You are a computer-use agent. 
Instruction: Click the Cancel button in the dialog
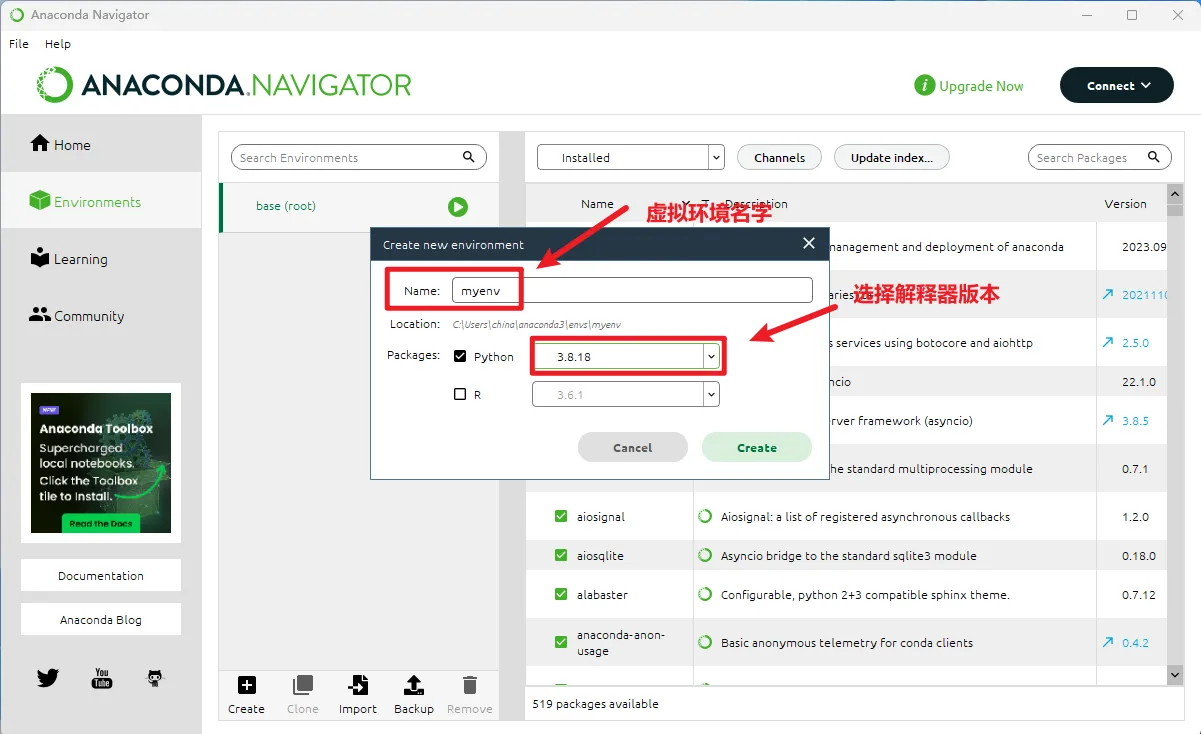click(x=632, y=447)
